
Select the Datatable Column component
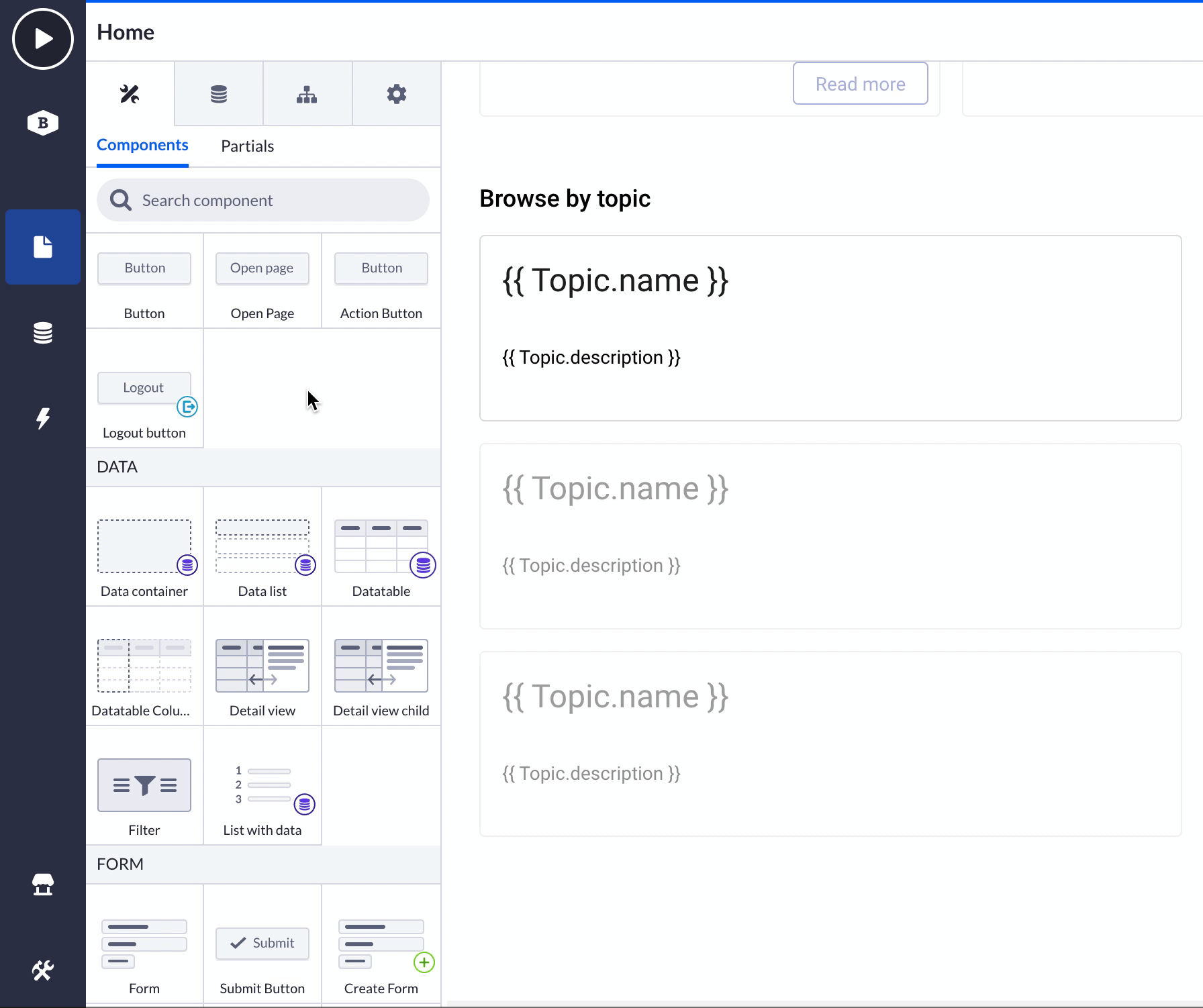(144, 666)
